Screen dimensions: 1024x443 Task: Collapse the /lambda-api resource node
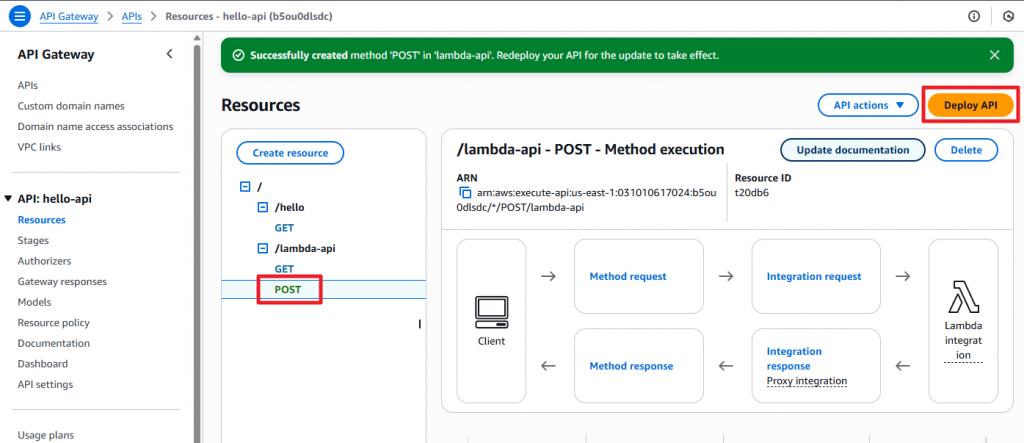pos(263,248)
